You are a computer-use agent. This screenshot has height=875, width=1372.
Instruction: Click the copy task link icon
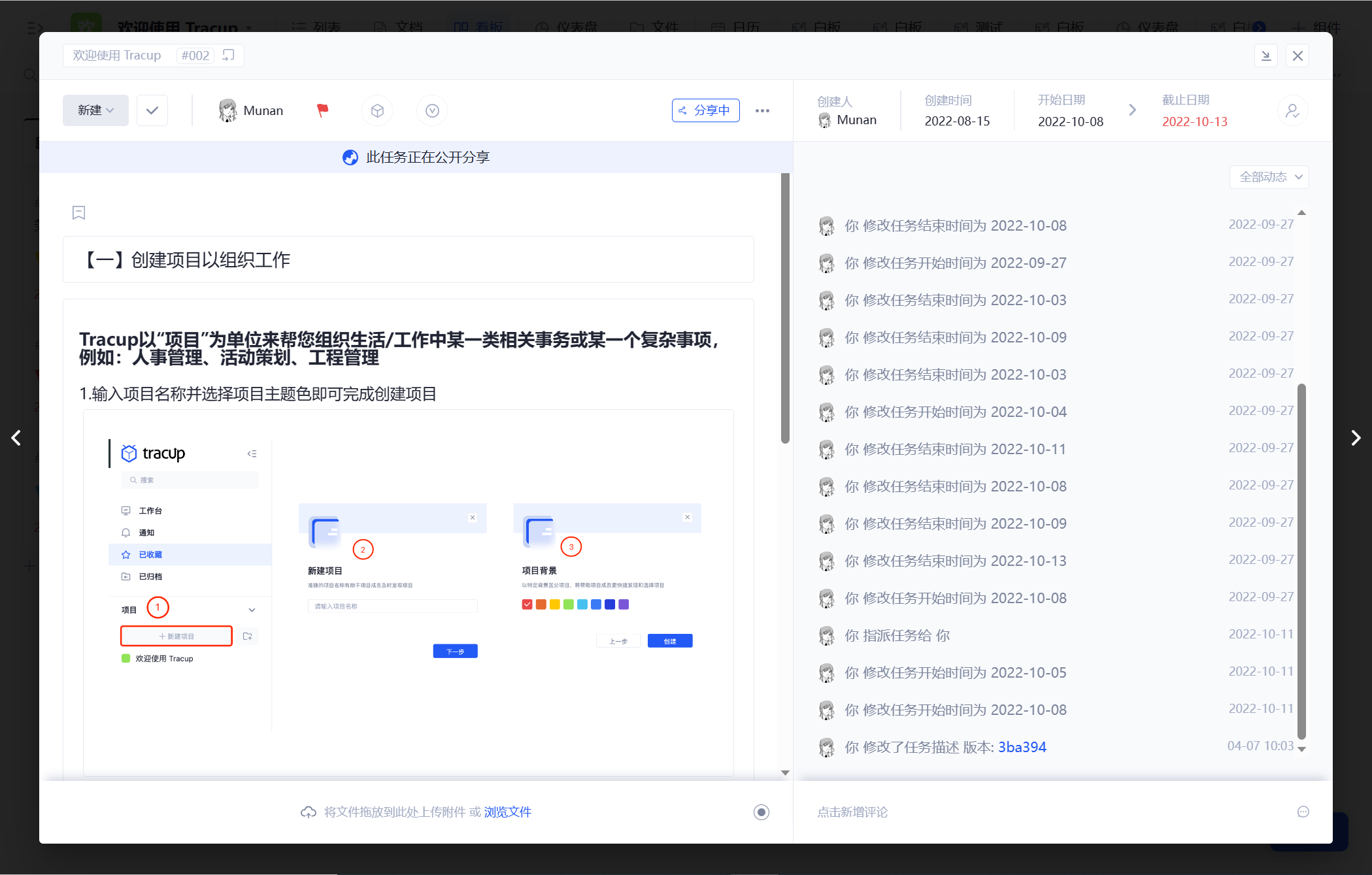click(228, 56)
